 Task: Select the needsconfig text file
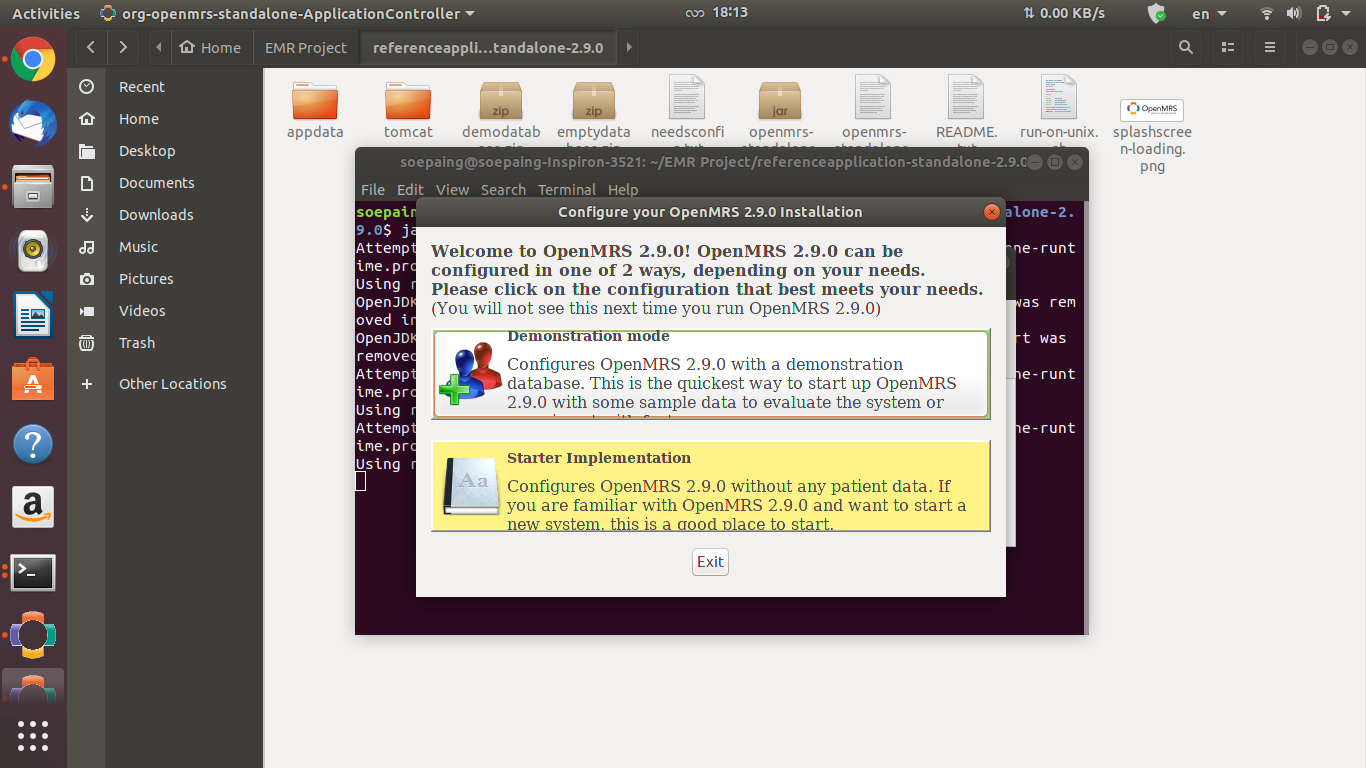coord(687,110)
